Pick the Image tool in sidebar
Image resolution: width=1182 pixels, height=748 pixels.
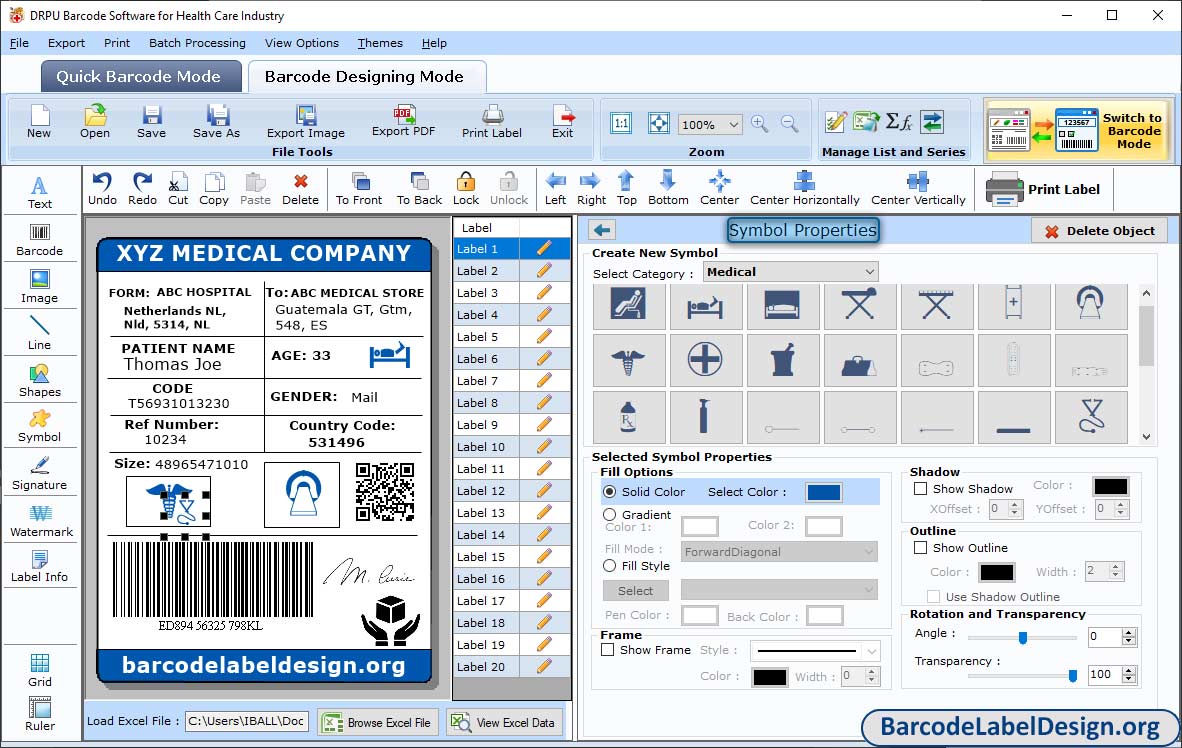[40, 287]
